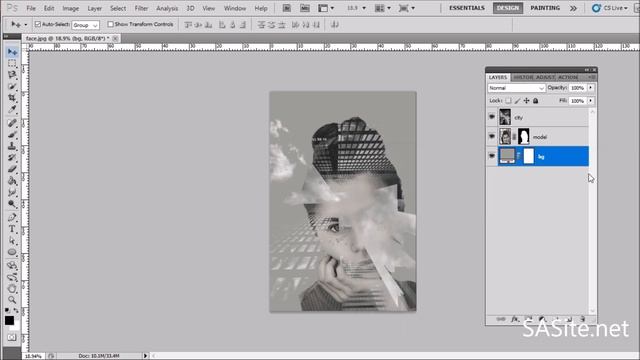
Task: Select the Paint Bucket tool
Action: 12,180
